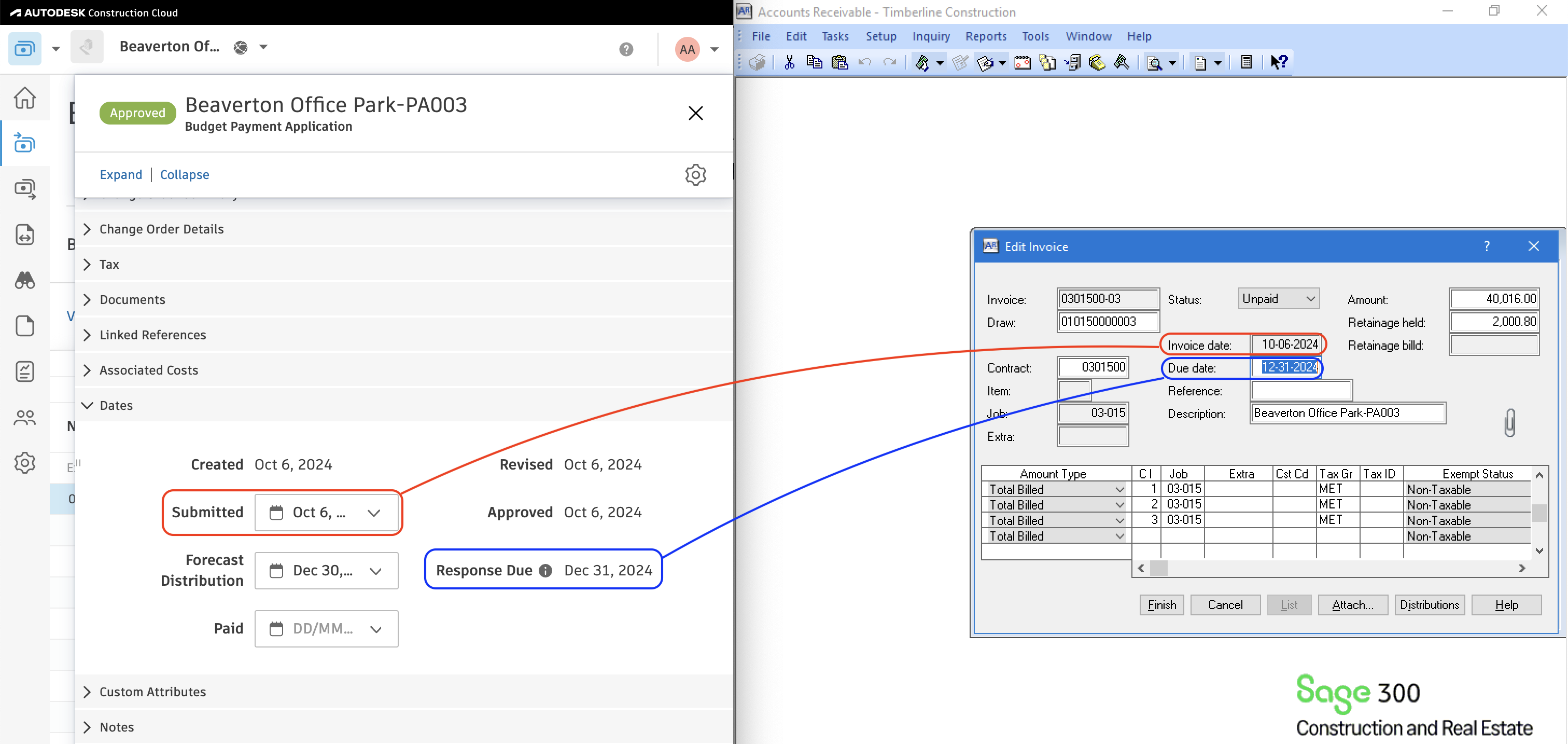This screenshot has height=744, width=1568.
Task: Close the Beaverton Office Park-PA003 panel
Action: coord(695,113)
